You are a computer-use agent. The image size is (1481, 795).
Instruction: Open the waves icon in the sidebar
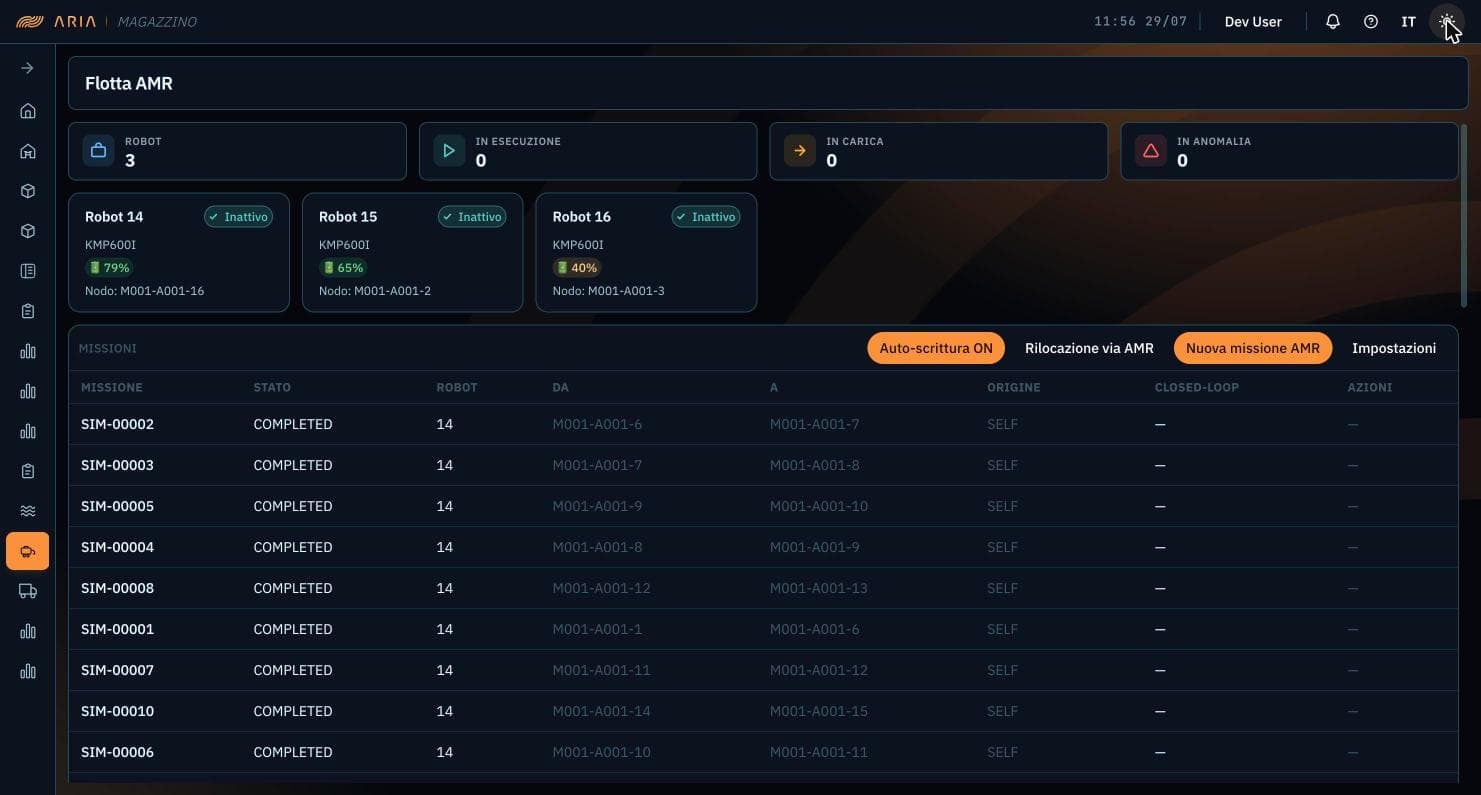(28, 511)
